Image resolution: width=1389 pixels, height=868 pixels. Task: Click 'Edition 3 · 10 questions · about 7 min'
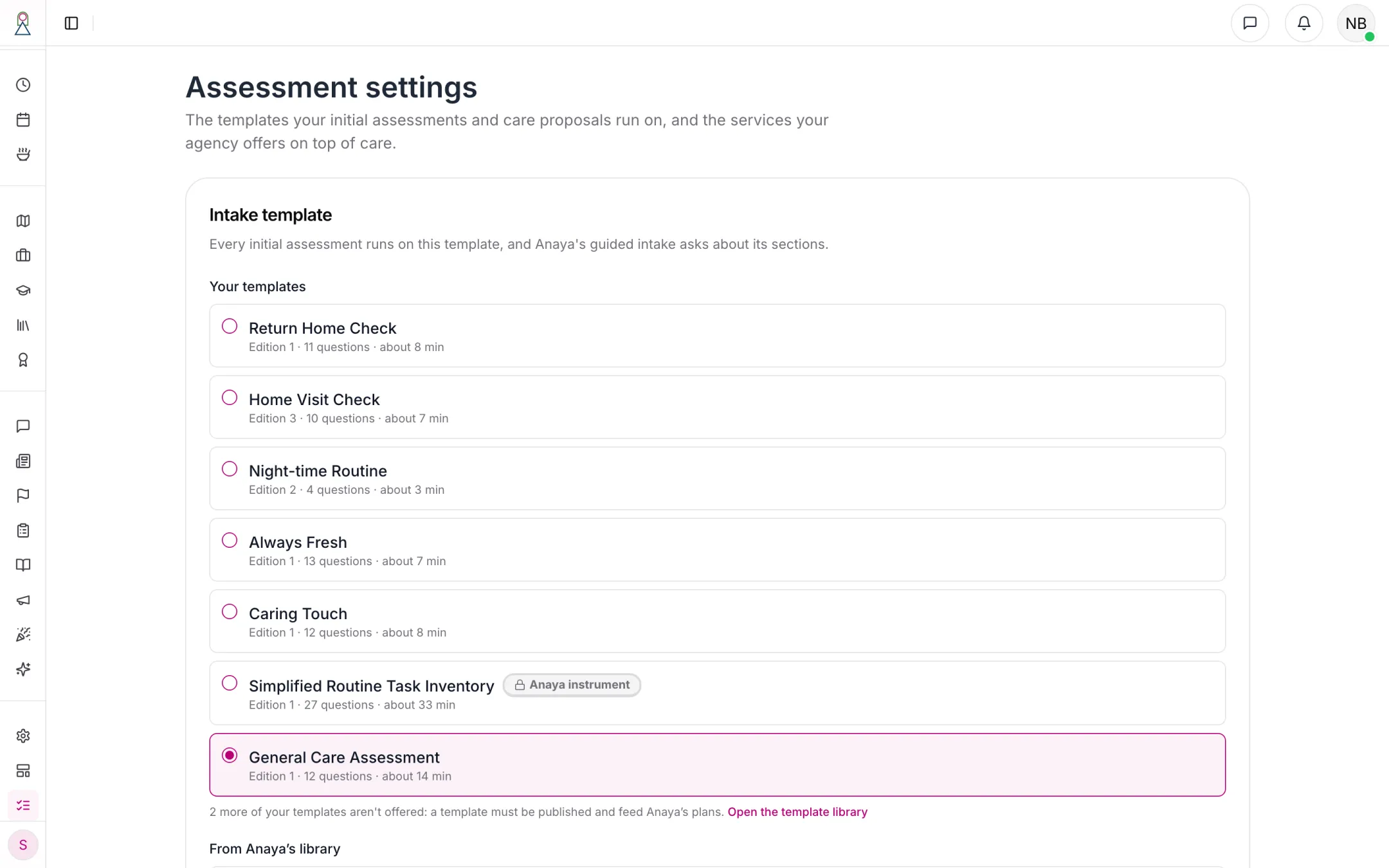pos(349,419)
